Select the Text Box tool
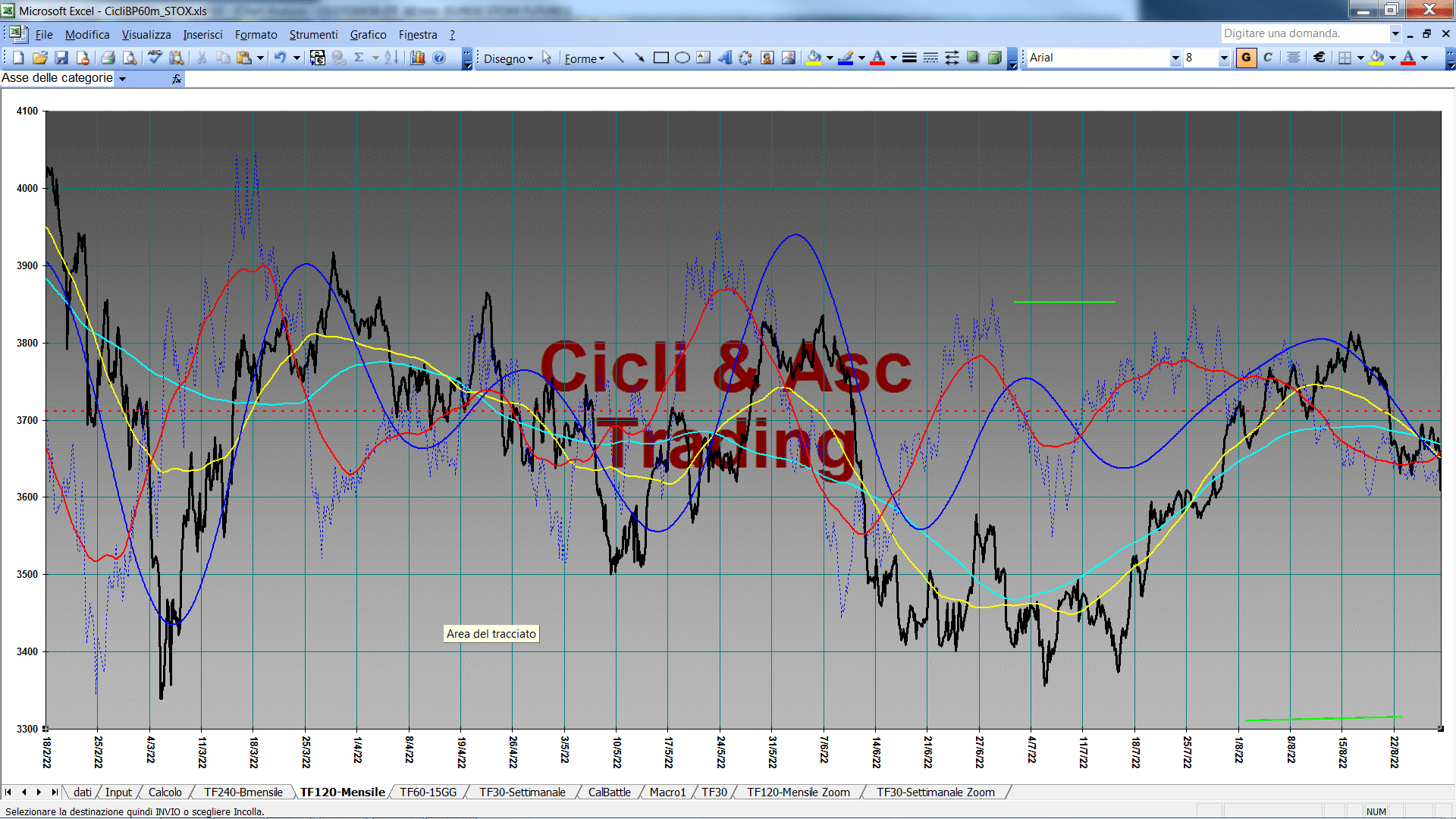Screen dimensions: 1456x819 pyautogui.click(x=703, y=58)
